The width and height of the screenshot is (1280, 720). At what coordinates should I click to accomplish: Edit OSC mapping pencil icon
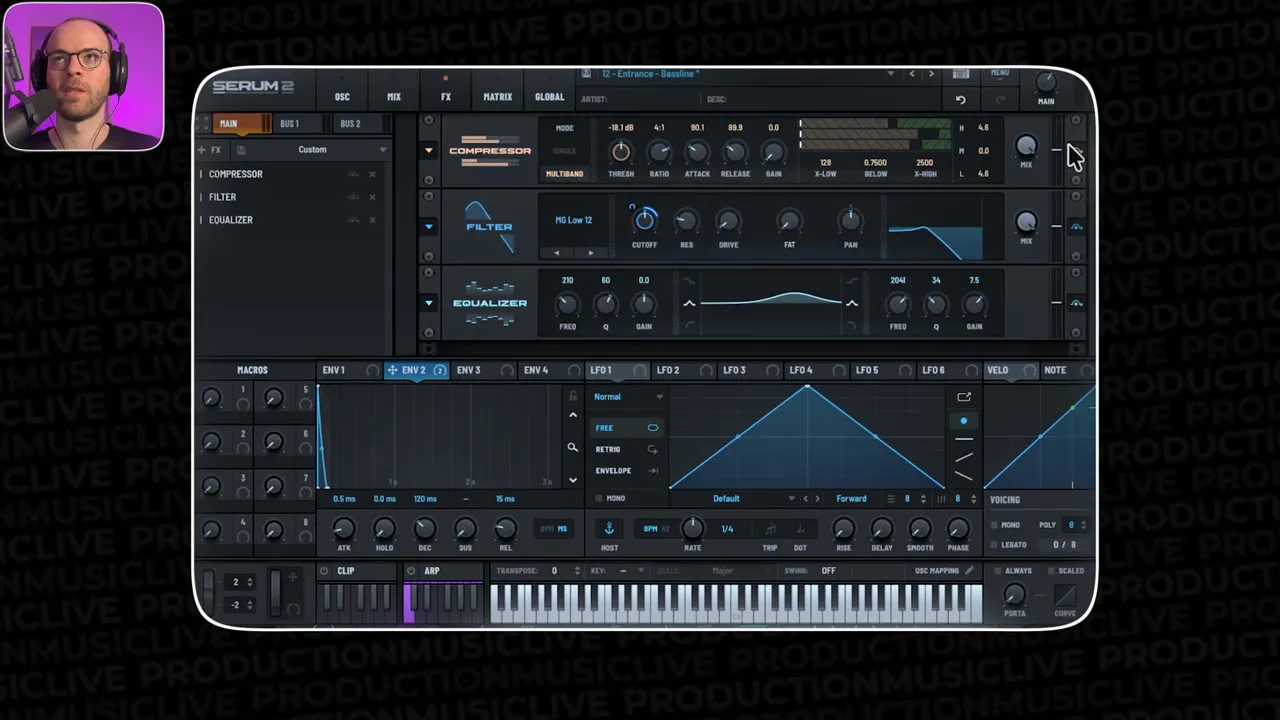(x=969, y=571)
